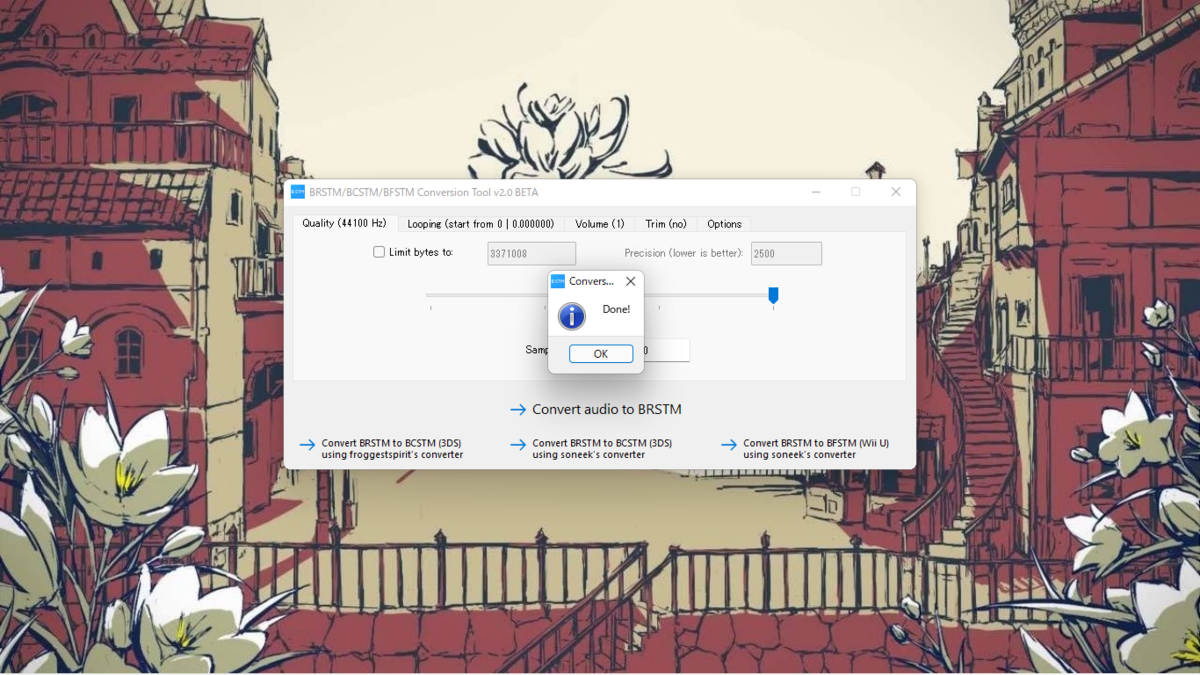Viewport: 1200px width, 675px height.
Task: Click the arrow beside Convert audio to BRSTM
Action: 518,410
